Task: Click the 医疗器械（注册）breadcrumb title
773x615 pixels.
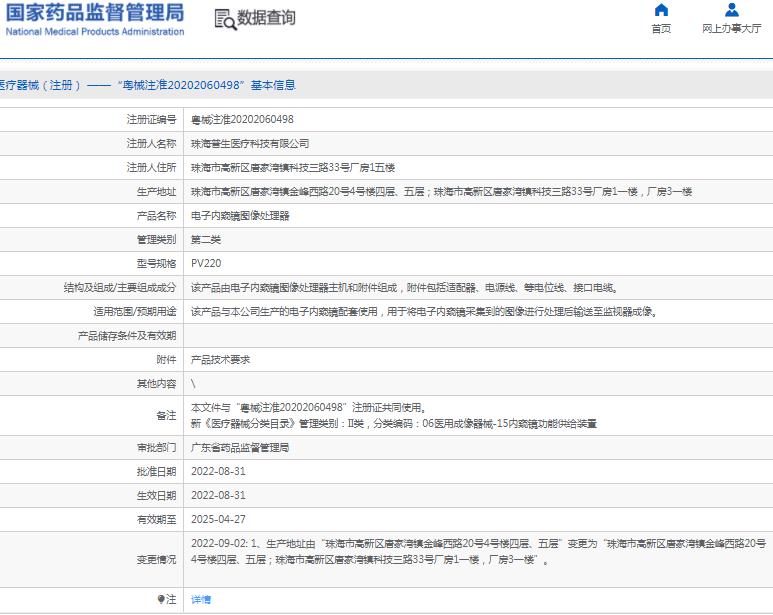Action: (40, 86)
